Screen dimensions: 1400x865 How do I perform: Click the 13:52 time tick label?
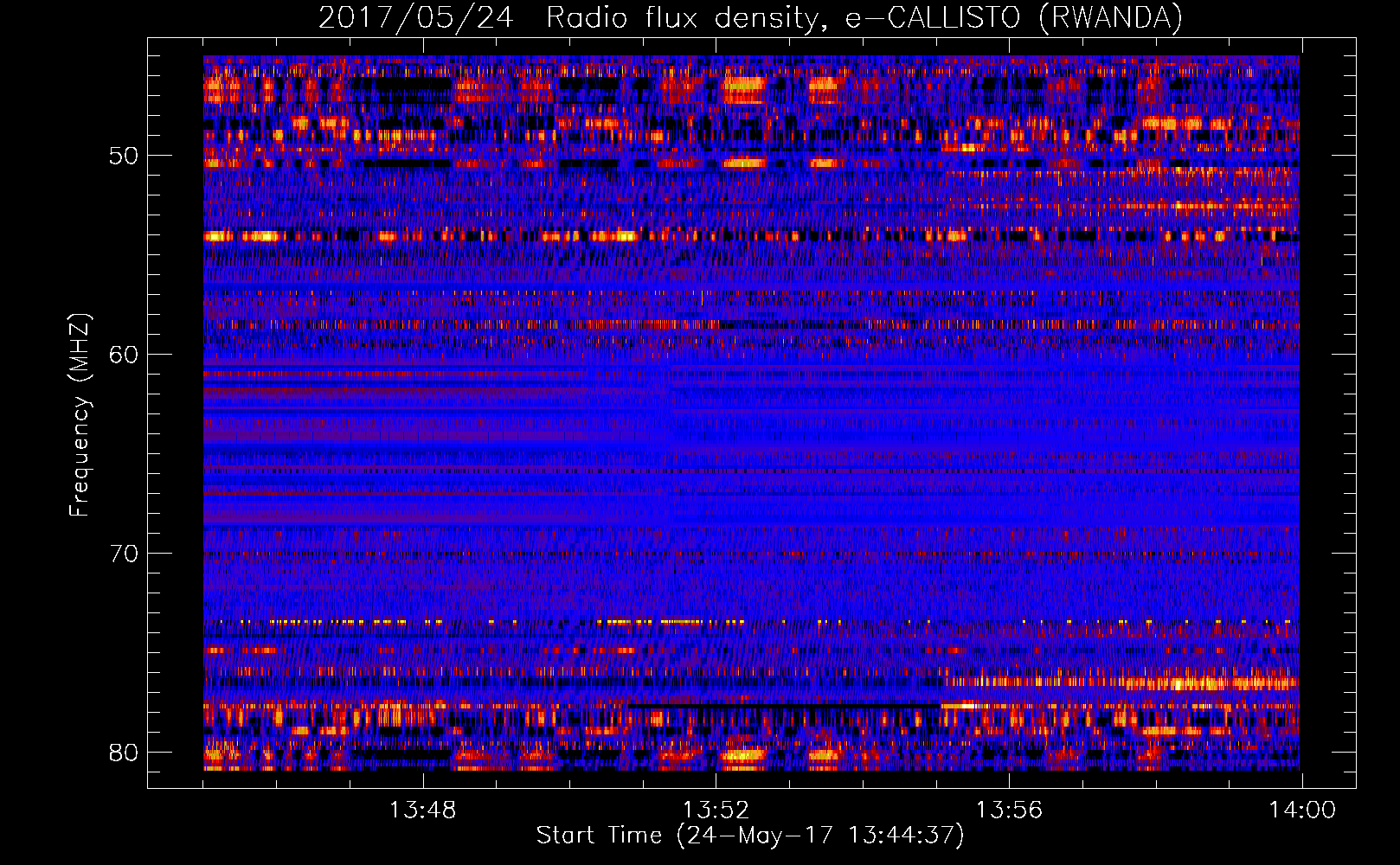click(716, 811)
